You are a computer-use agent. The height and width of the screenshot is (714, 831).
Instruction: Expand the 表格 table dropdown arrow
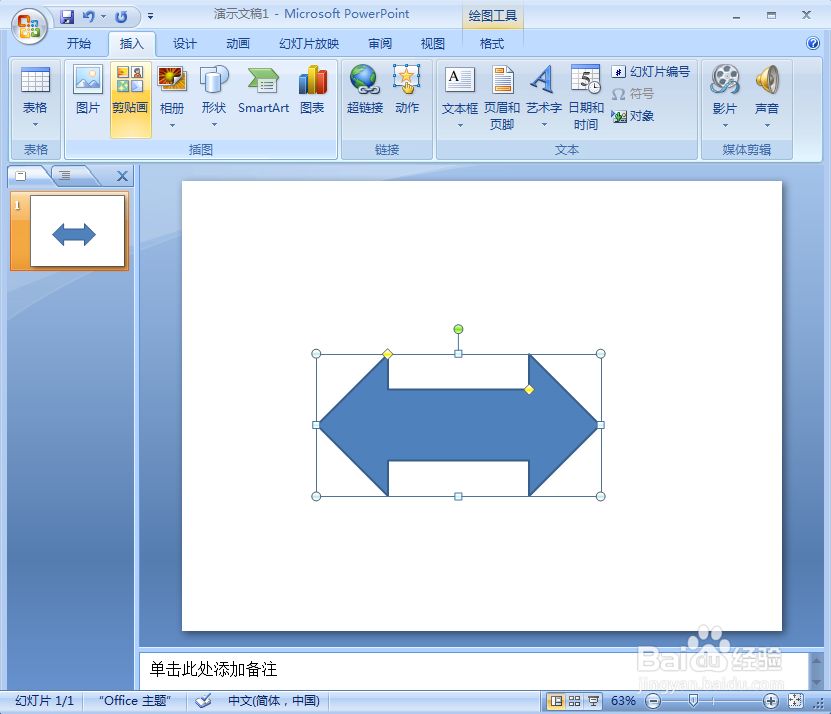tap(36, 125)
